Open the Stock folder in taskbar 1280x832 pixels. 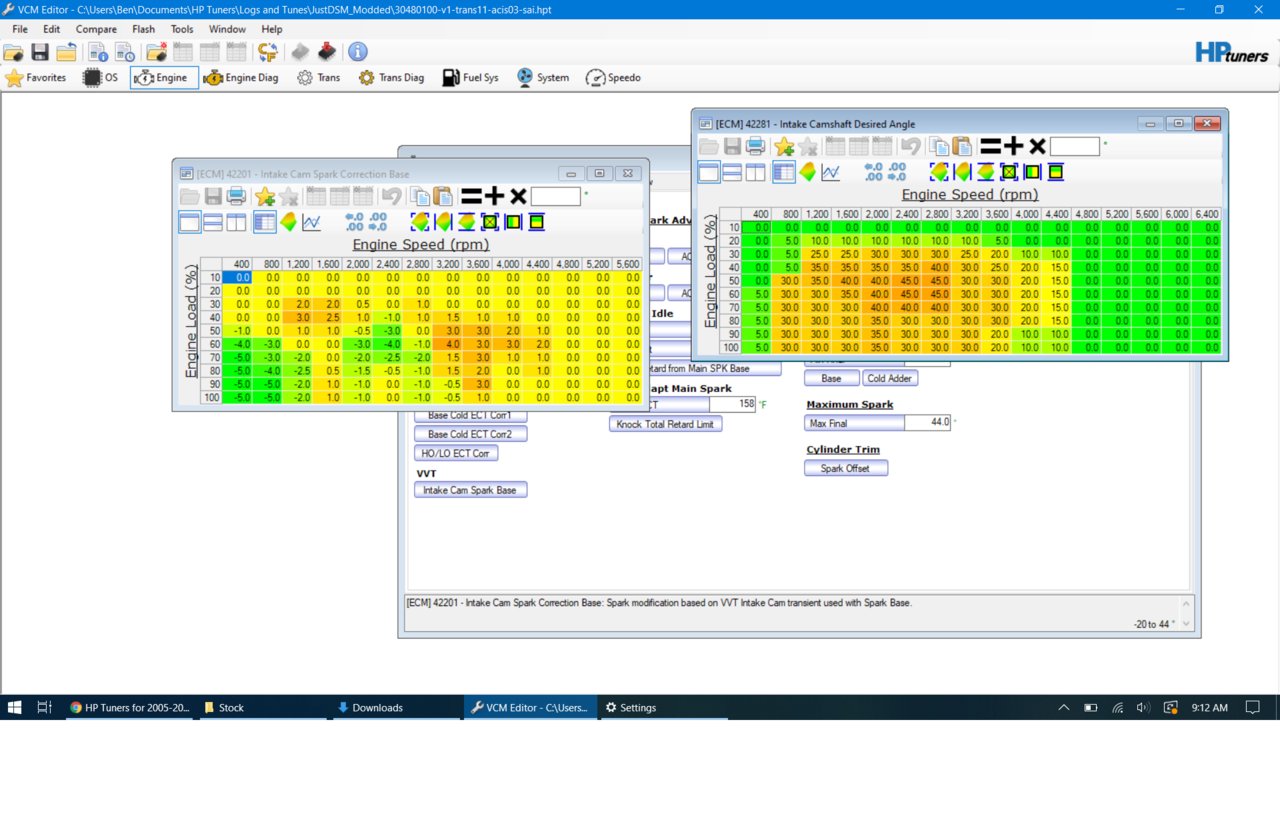point(264,707)
